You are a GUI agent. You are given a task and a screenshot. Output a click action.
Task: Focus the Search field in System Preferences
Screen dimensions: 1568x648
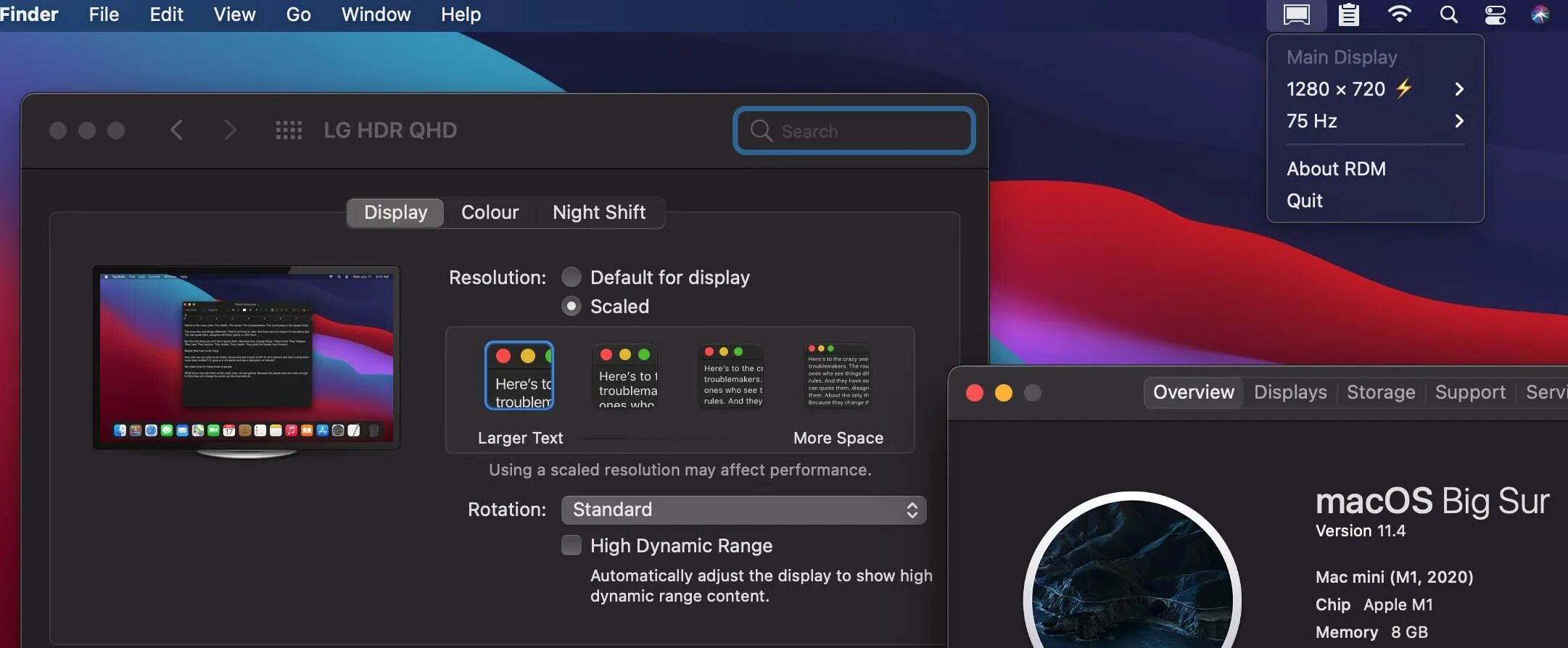(854, 130)
